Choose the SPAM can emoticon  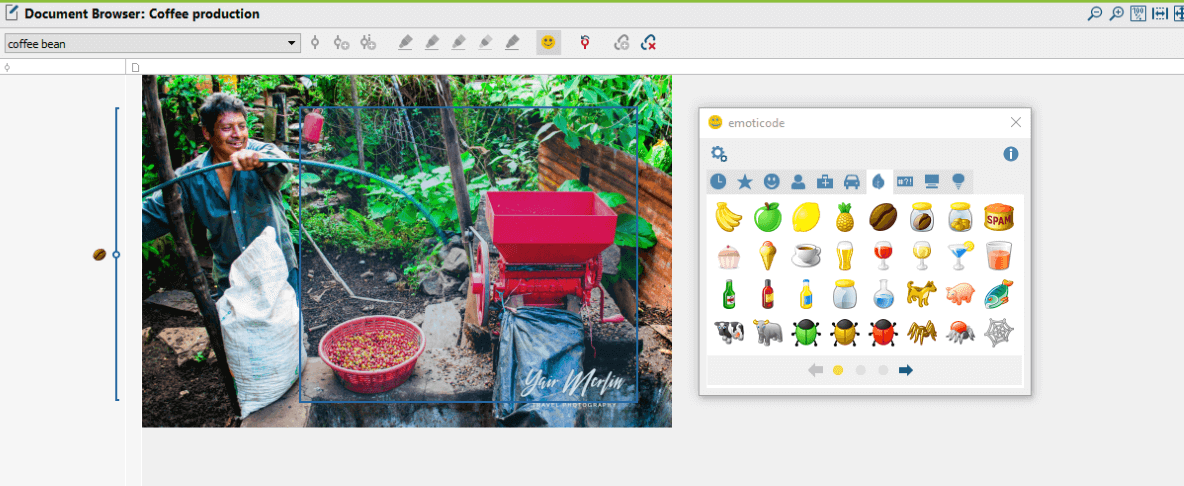click(998, 217)
